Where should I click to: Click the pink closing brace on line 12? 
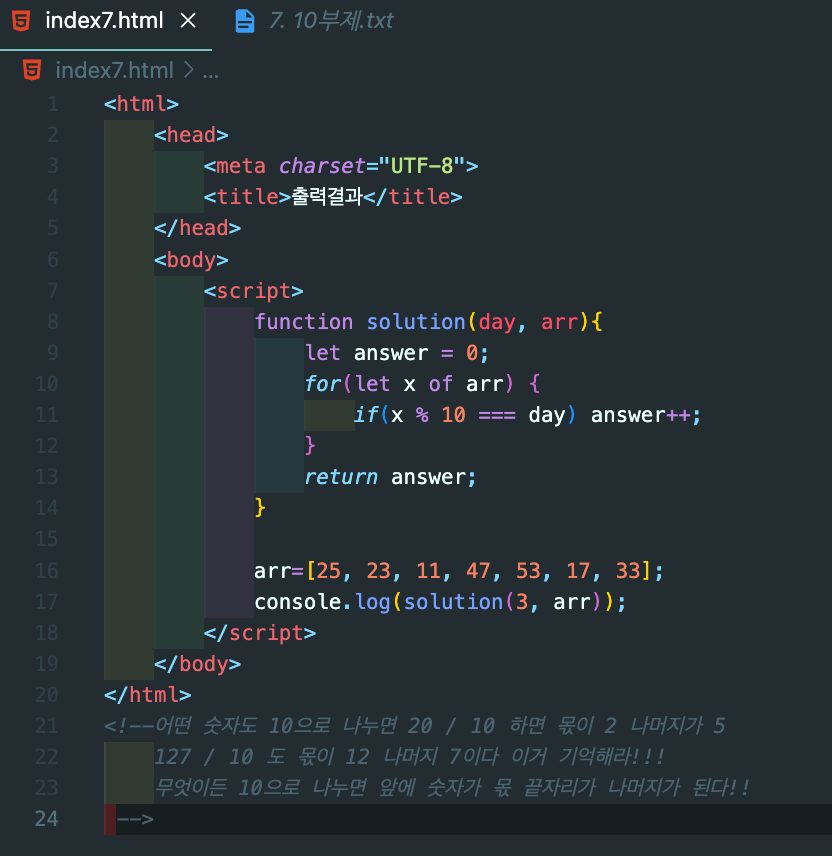tap(310, 446)
